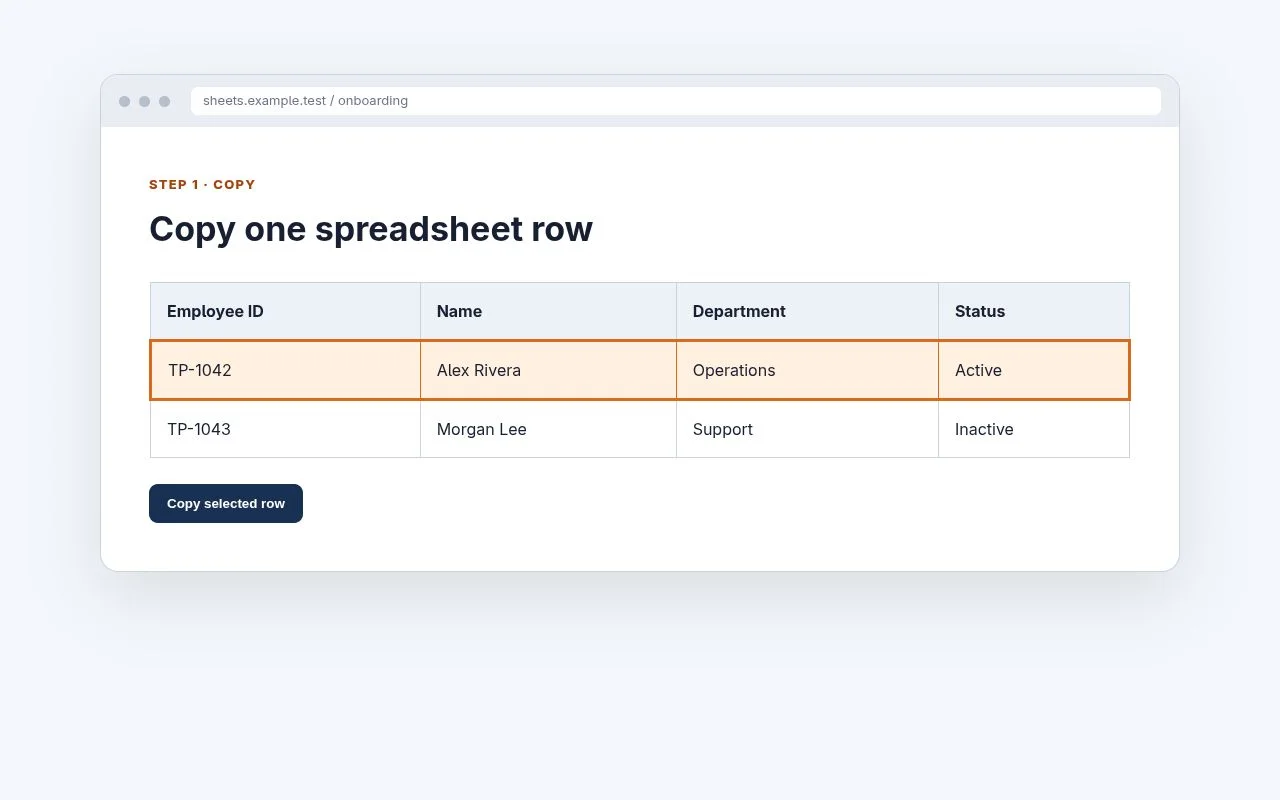
Task: Click the Employee ID column header
Action: [286, 311]
